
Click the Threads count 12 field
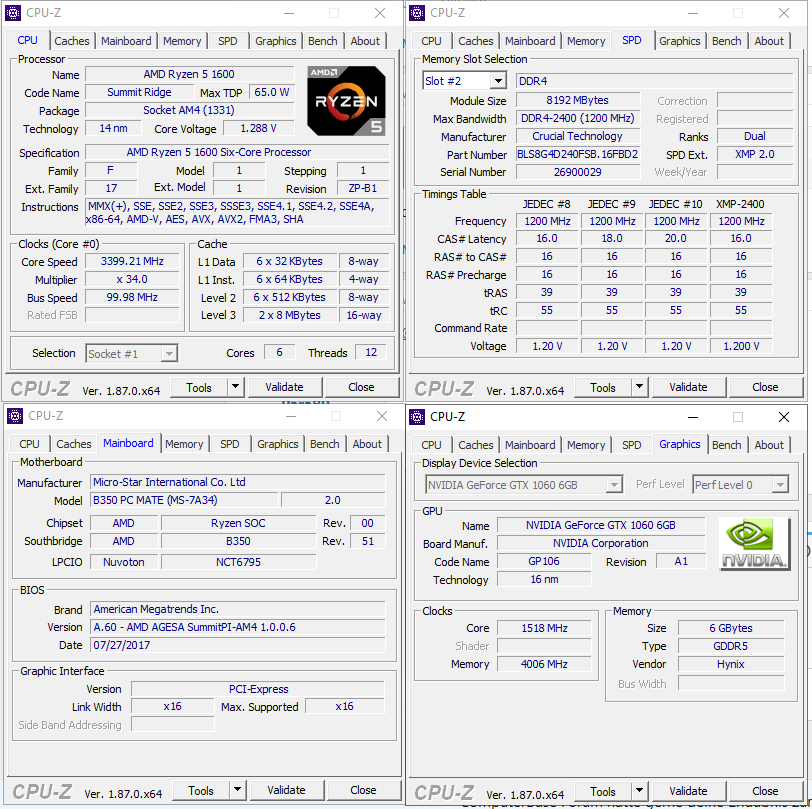click(371, 352)
